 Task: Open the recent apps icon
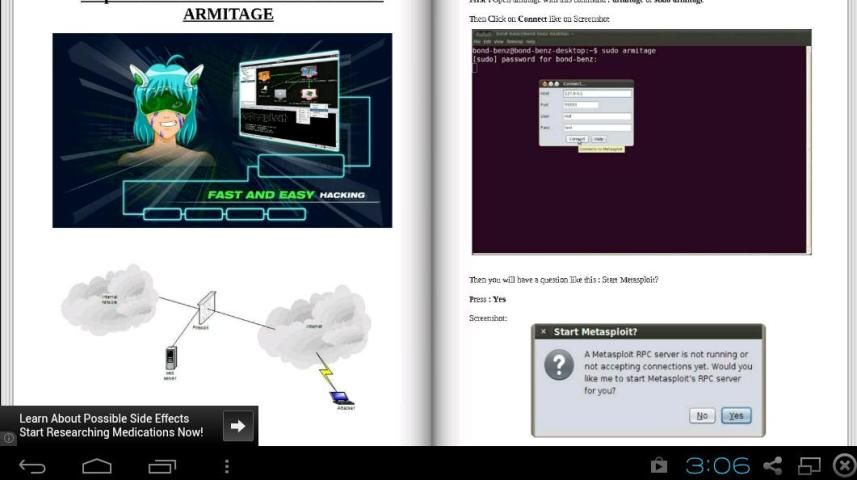point(162,466)
